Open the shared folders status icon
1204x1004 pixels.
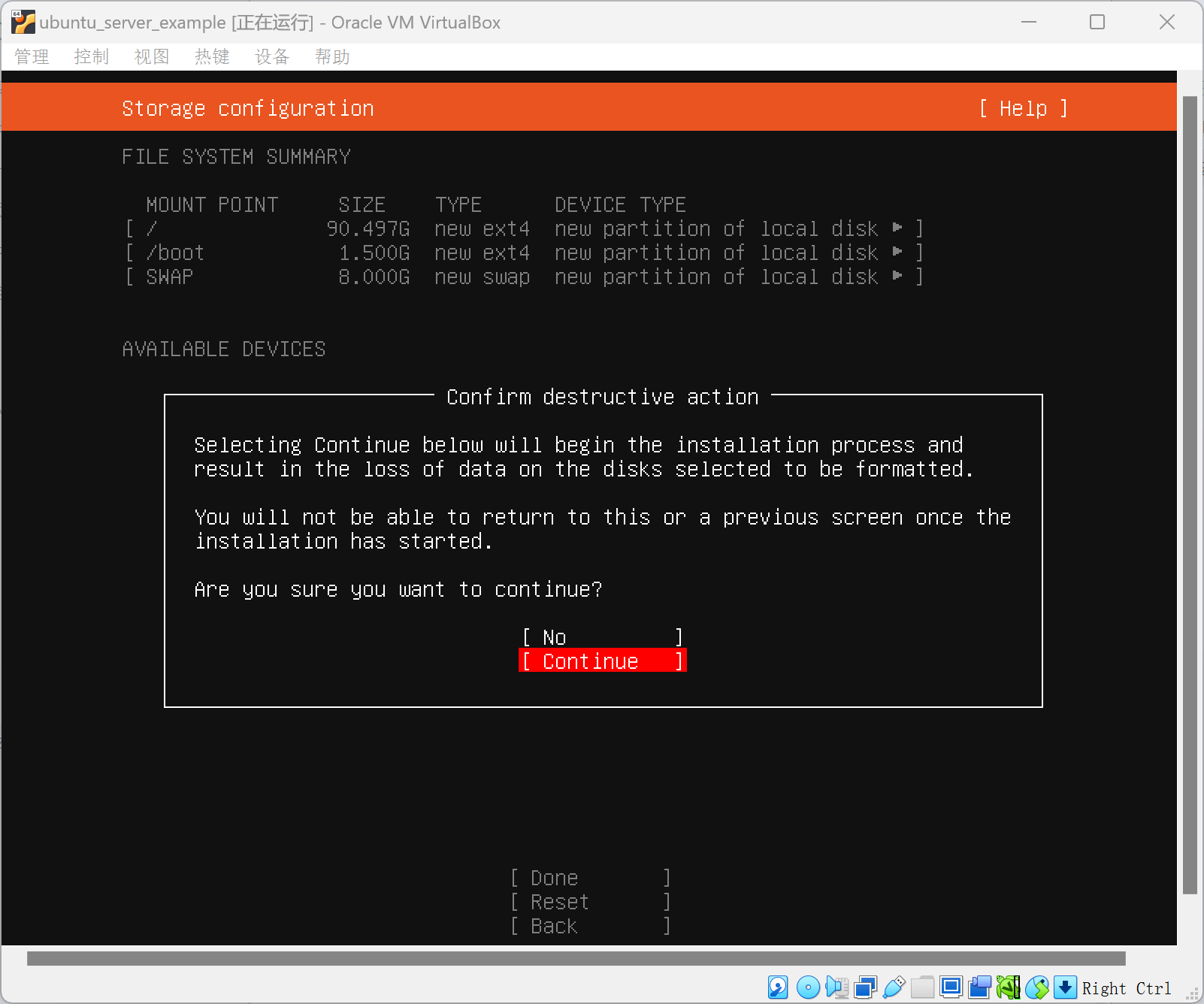tap(922, 987)
